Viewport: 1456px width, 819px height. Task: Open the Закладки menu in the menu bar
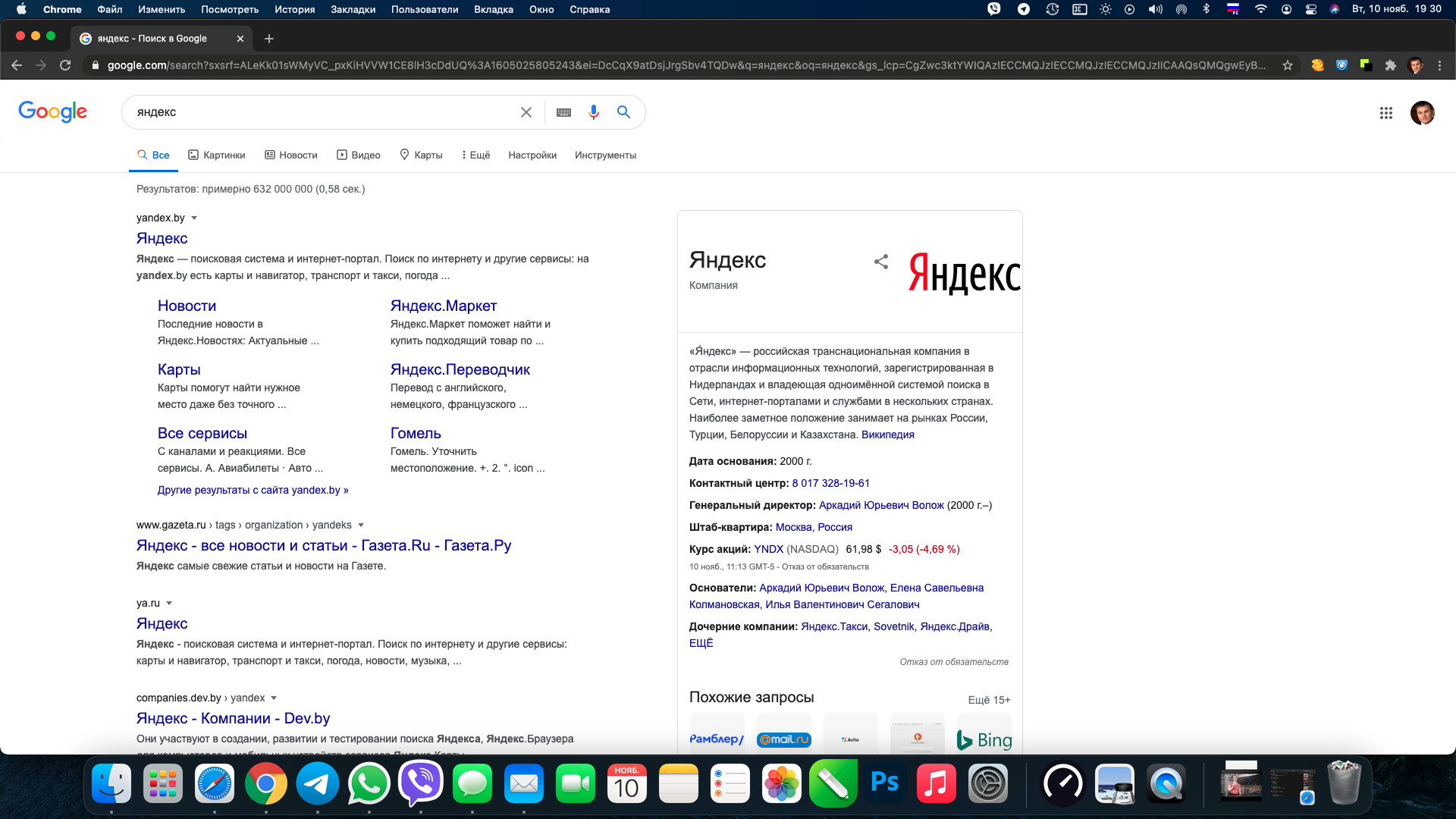[353, 9]
